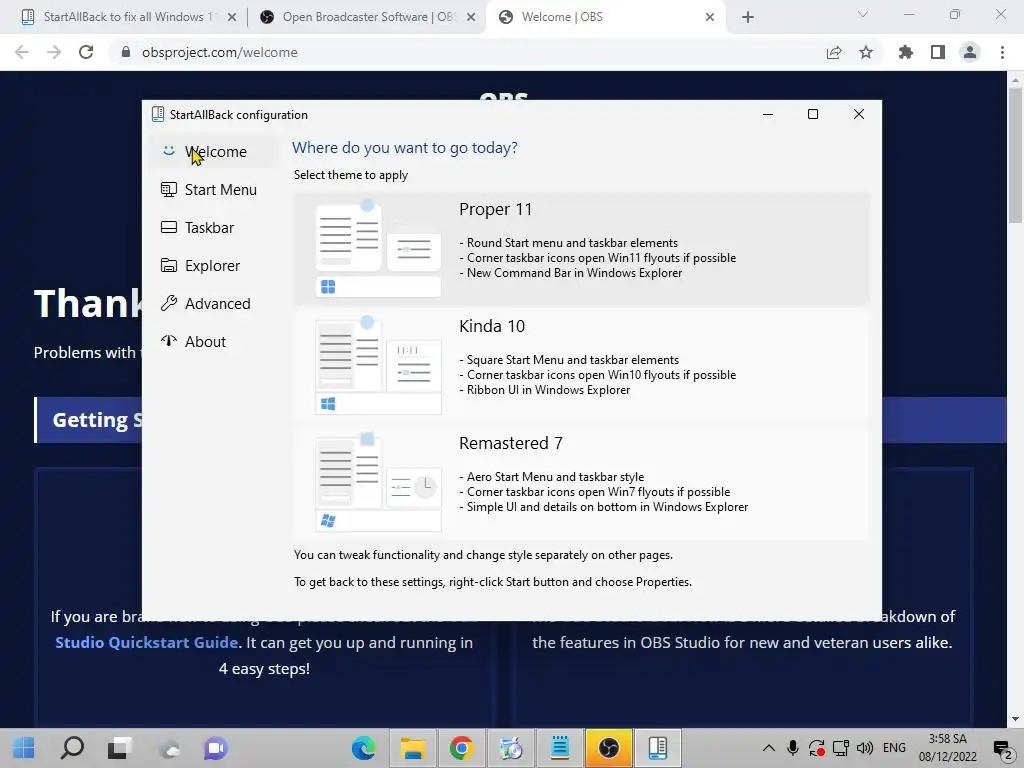Click the Kinda 10 preview thumbnail
1024x768 pixels.
click(378, 365)
